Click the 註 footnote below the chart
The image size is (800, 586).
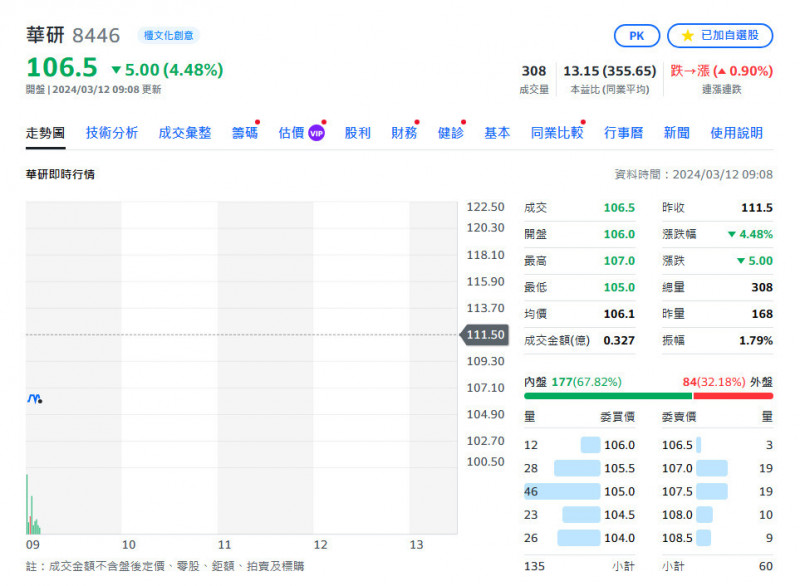165,567
